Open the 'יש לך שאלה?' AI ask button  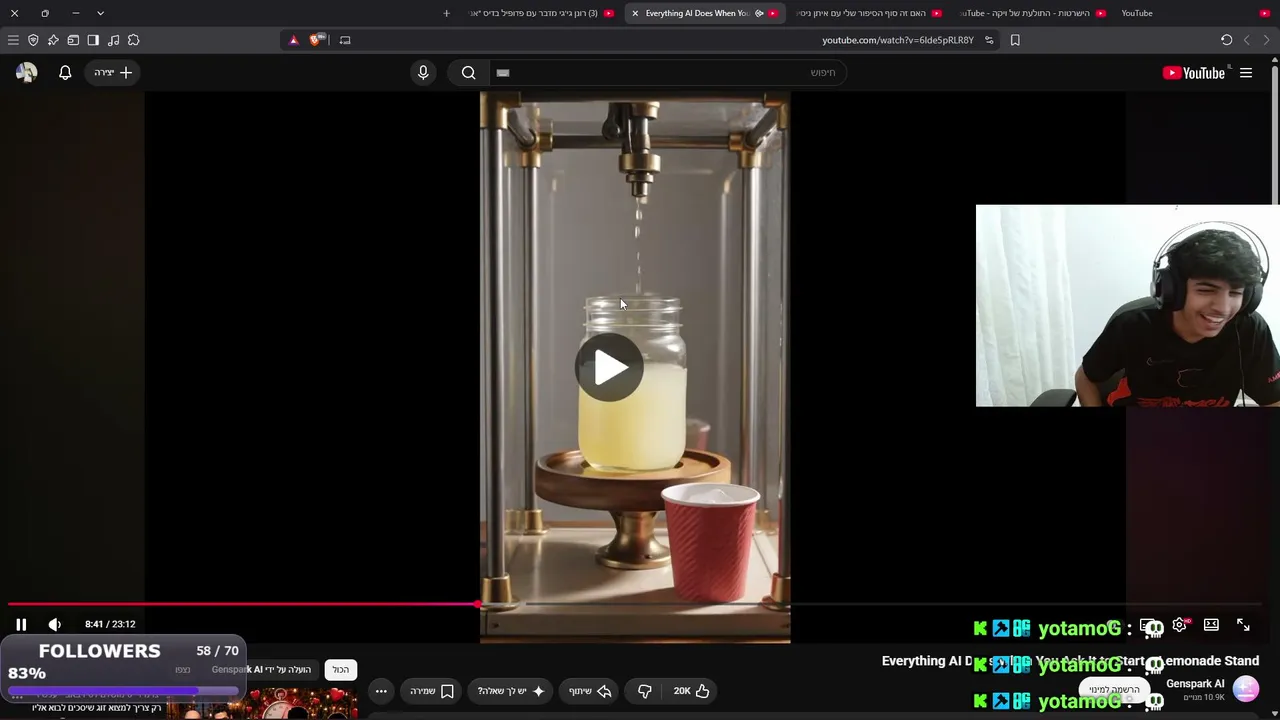pyautogui.click(x=511, y=691)
